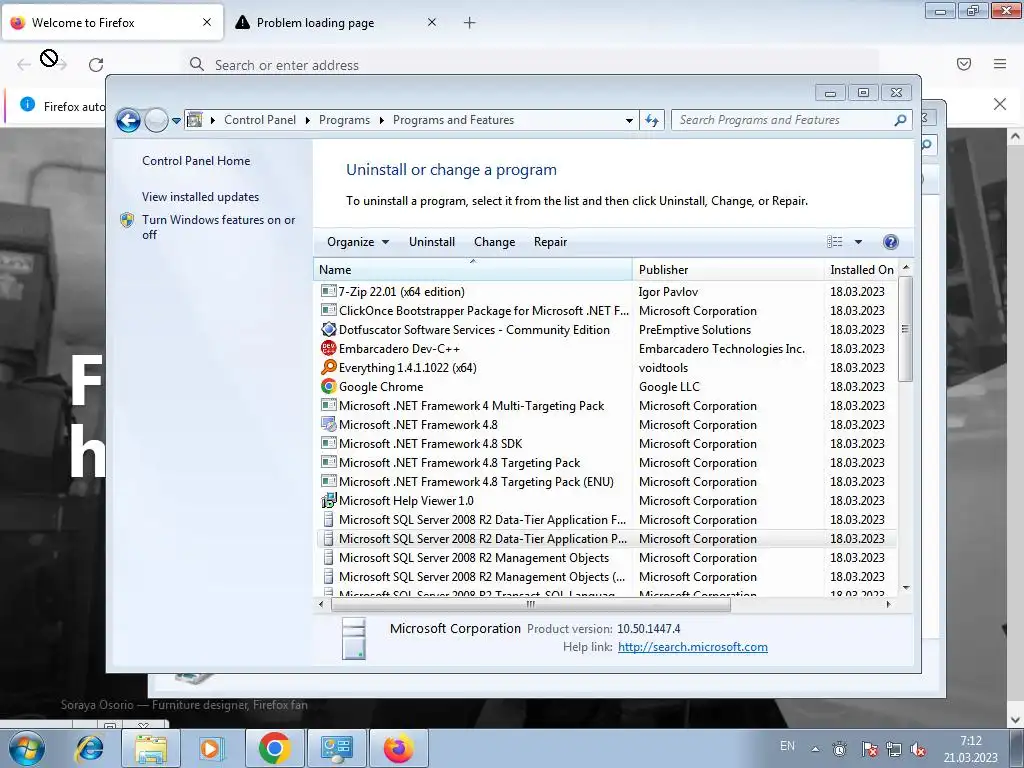The width and height of the screenshot is (1024, 768).
Task: Select ClickOnce Bootstrapper Package row
Action: click(x=607, y=311)
